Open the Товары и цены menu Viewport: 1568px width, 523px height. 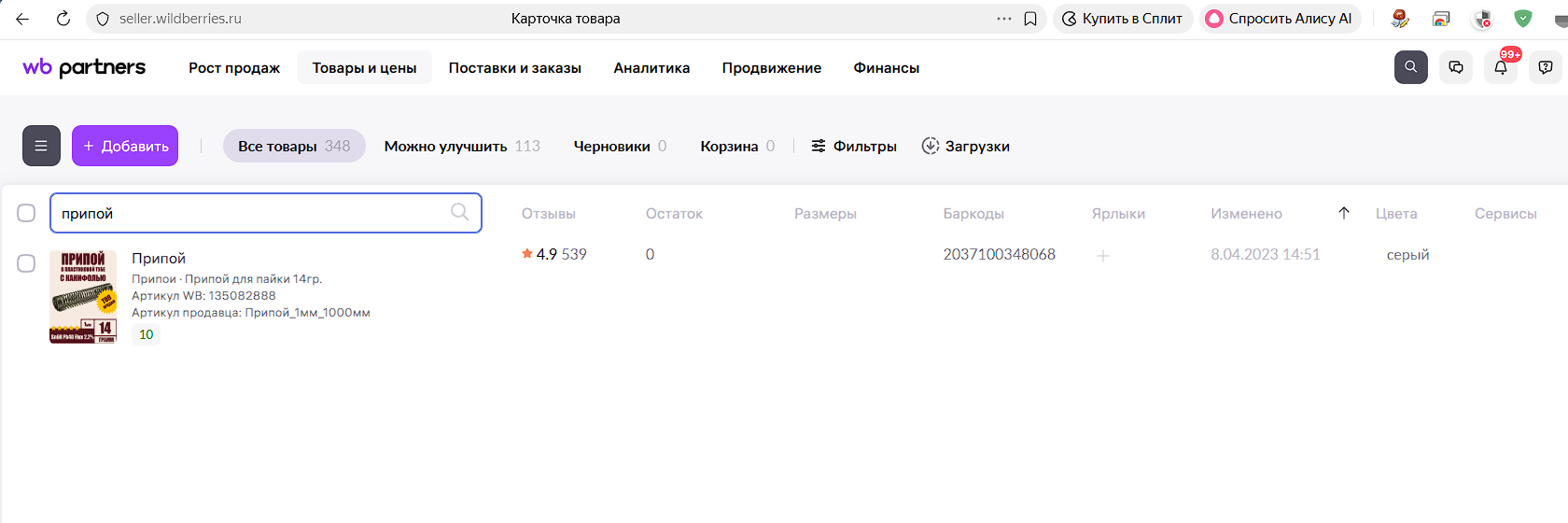(x=364, y=68)
